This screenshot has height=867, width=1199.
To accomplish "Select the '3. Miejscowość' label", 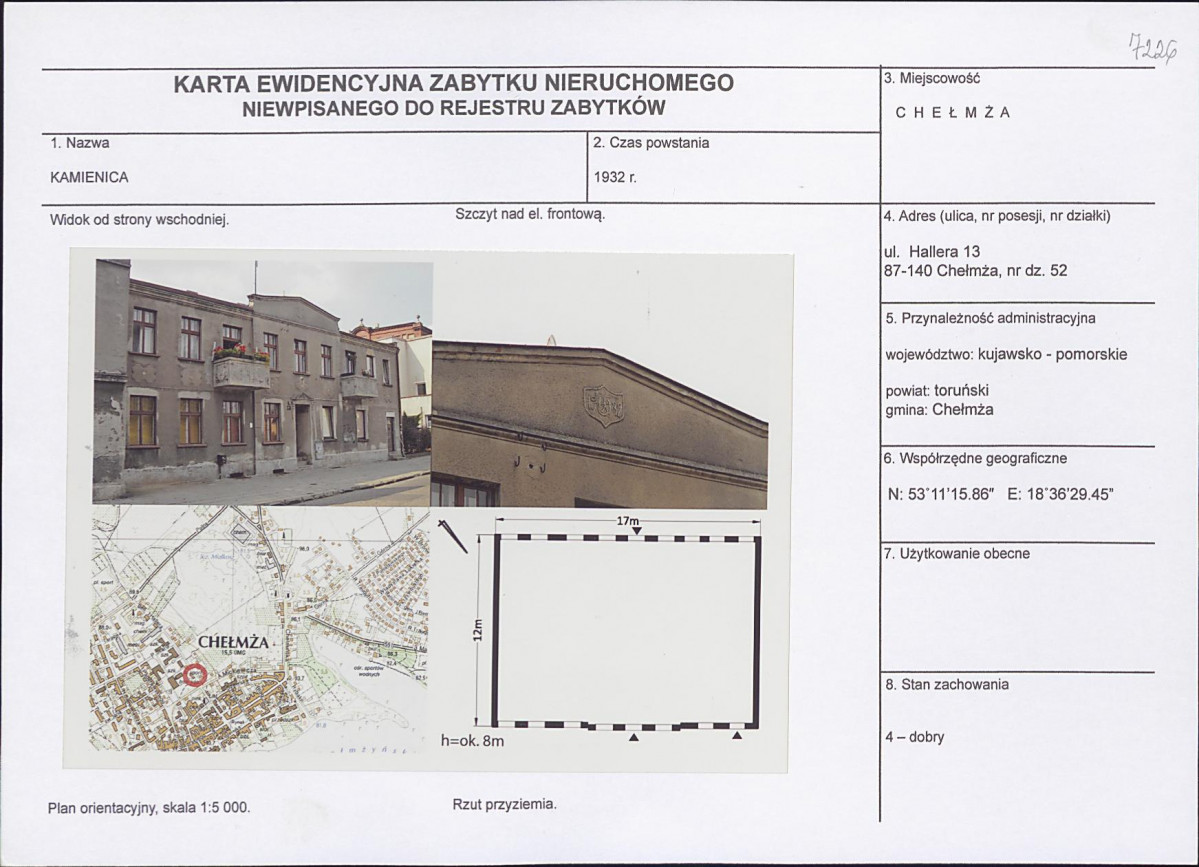I will [x=931, y=78].
